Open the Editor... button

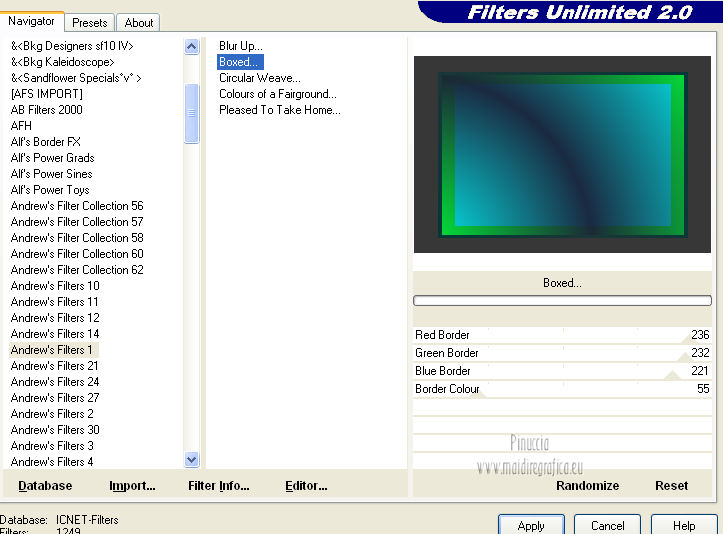[306, 486]
